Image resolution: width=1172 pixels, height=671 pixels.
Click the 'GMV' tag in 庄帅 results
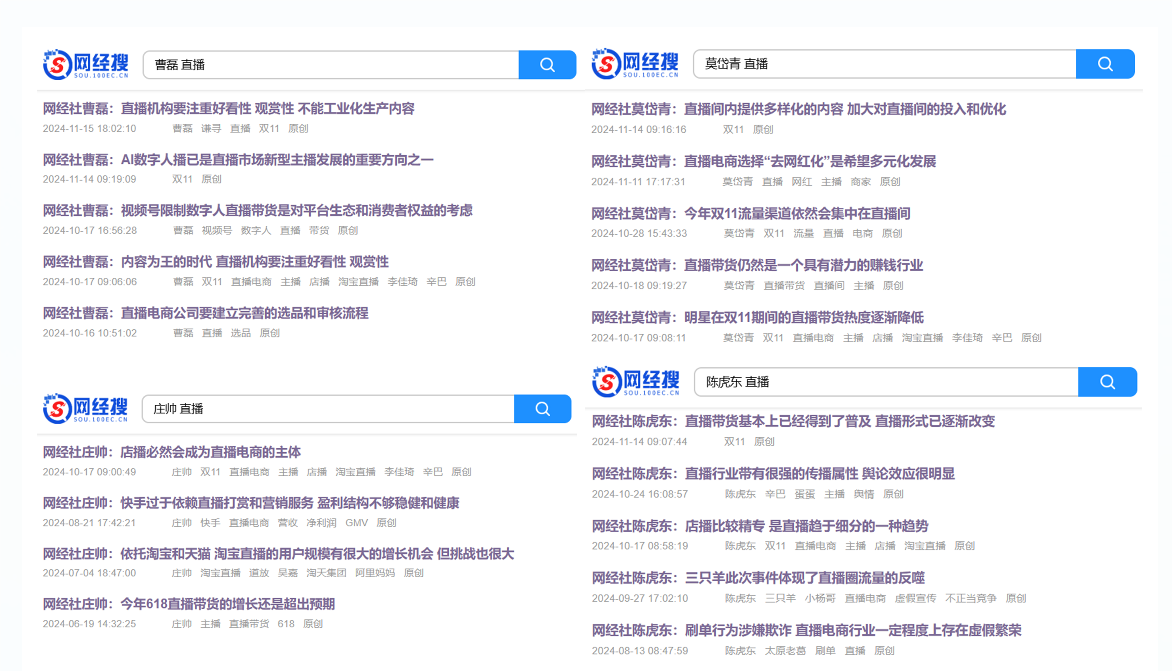point(356,523)
